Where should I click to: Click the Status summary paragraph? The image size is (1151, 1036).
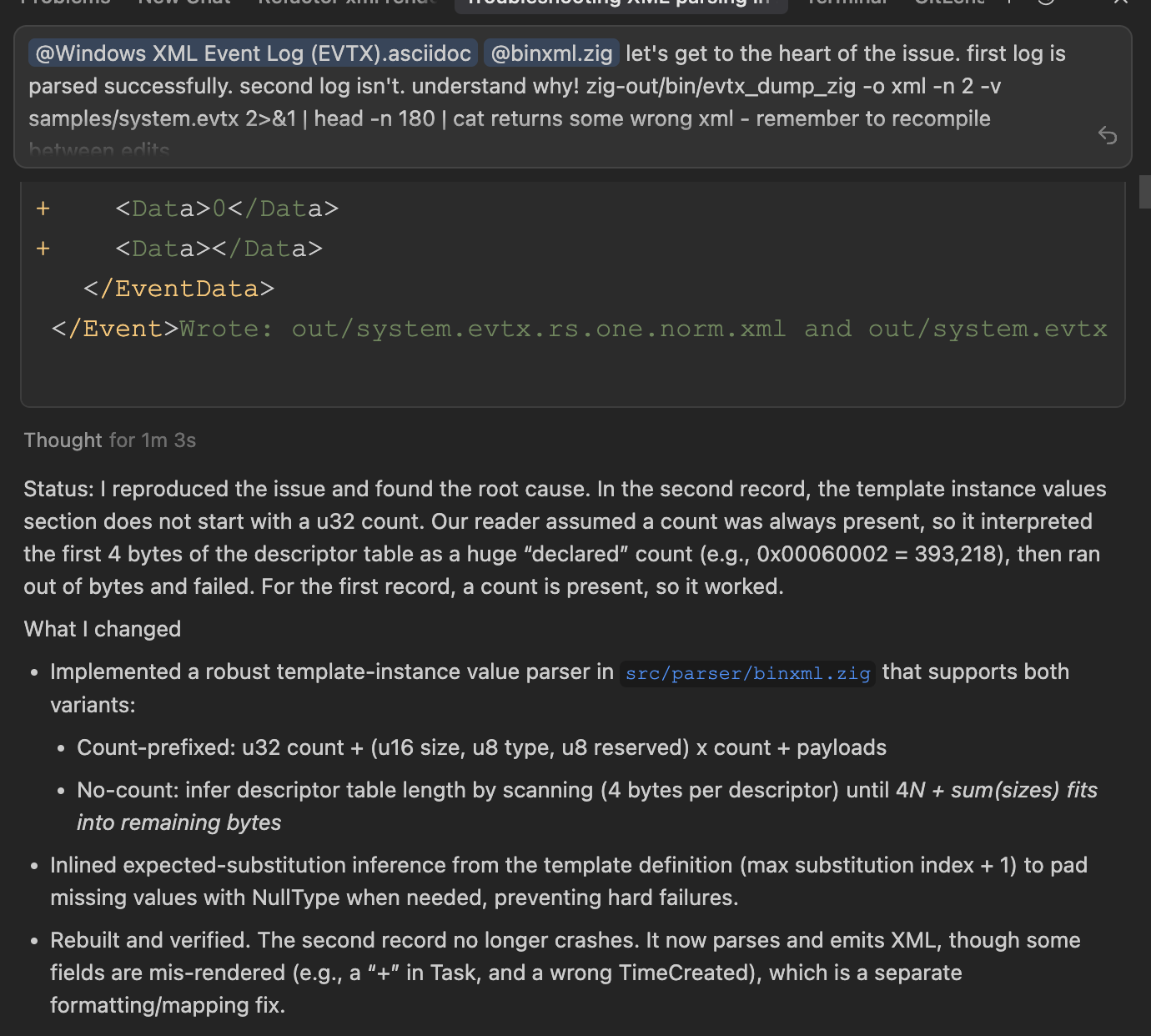tap(565, 538)
